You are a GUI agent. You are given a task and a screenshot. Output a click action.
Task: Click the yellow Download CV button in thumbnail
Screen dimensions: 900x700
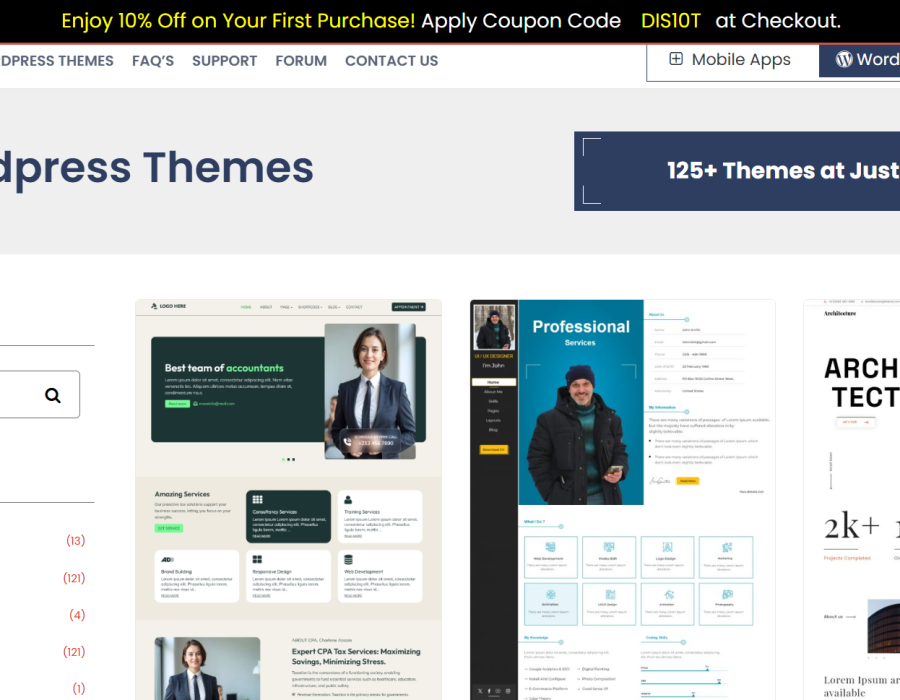494,450
